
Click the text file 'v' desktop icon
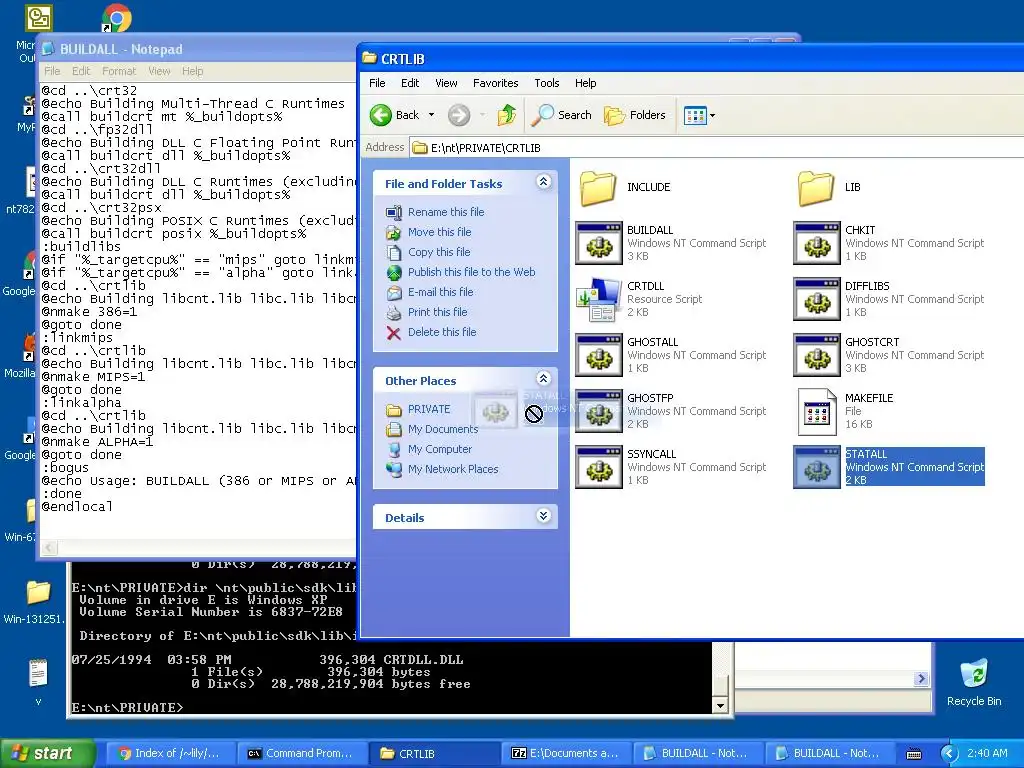tap(38, 682)
